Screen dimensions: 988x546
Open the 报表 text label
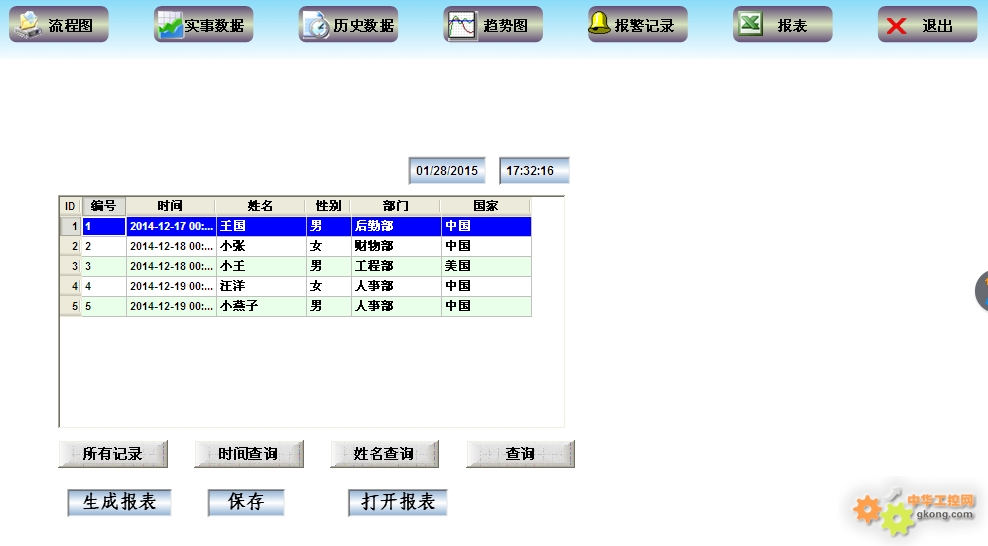point(792,25)
